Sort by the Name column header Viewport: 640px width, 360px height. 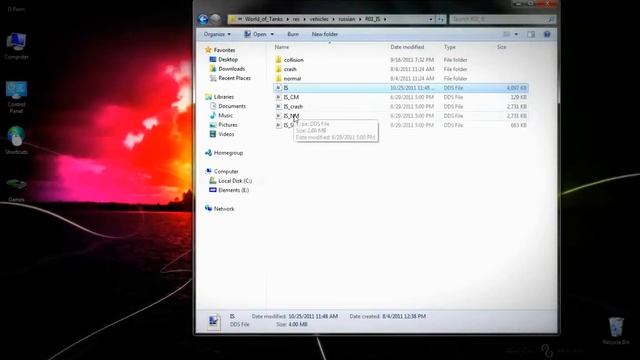282,47
